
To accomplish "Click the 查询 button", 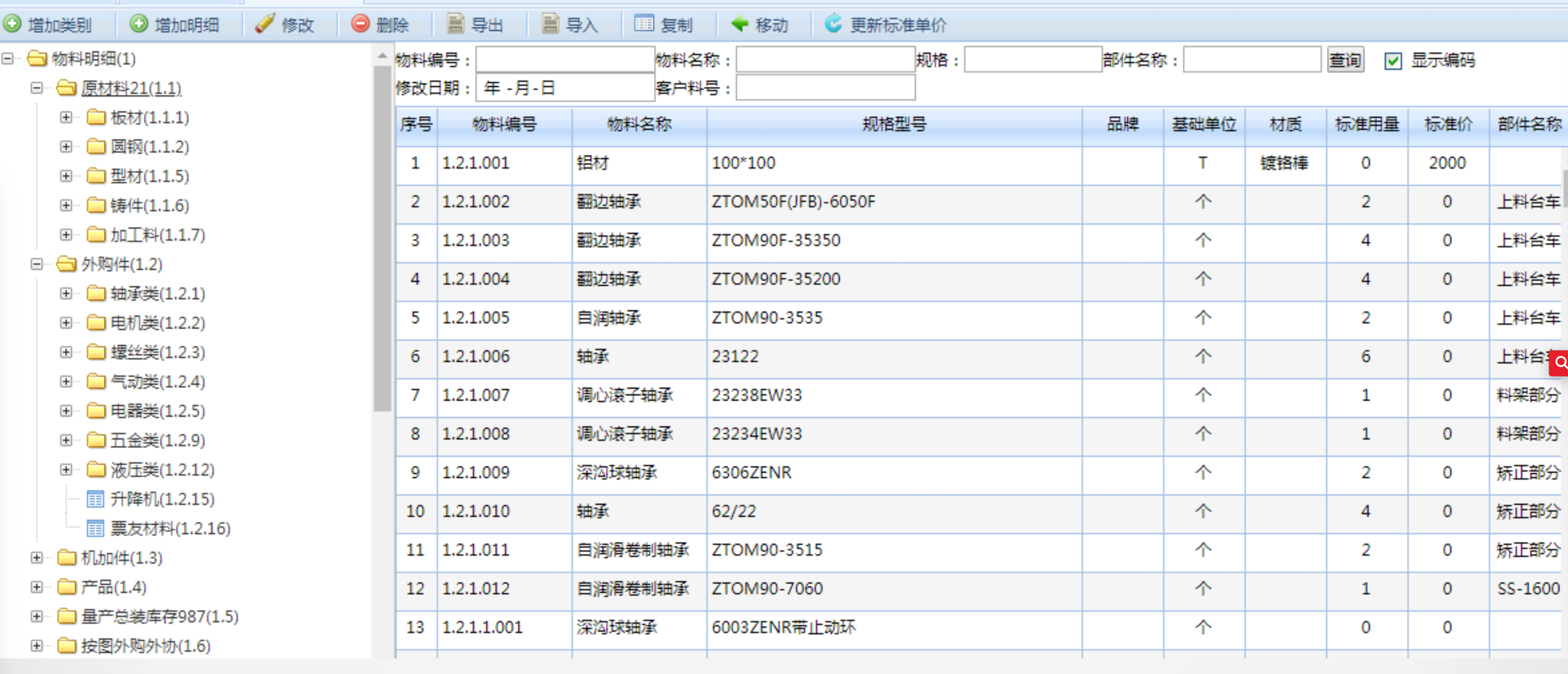I will coord(1345,60).
